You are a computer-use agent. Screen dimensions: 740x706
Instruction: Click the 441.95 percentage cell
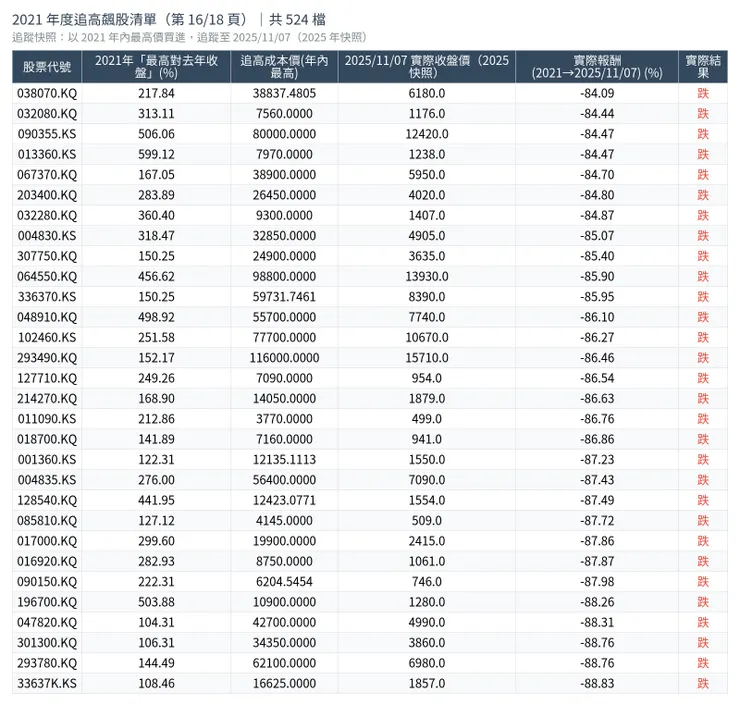coord(156,500)
